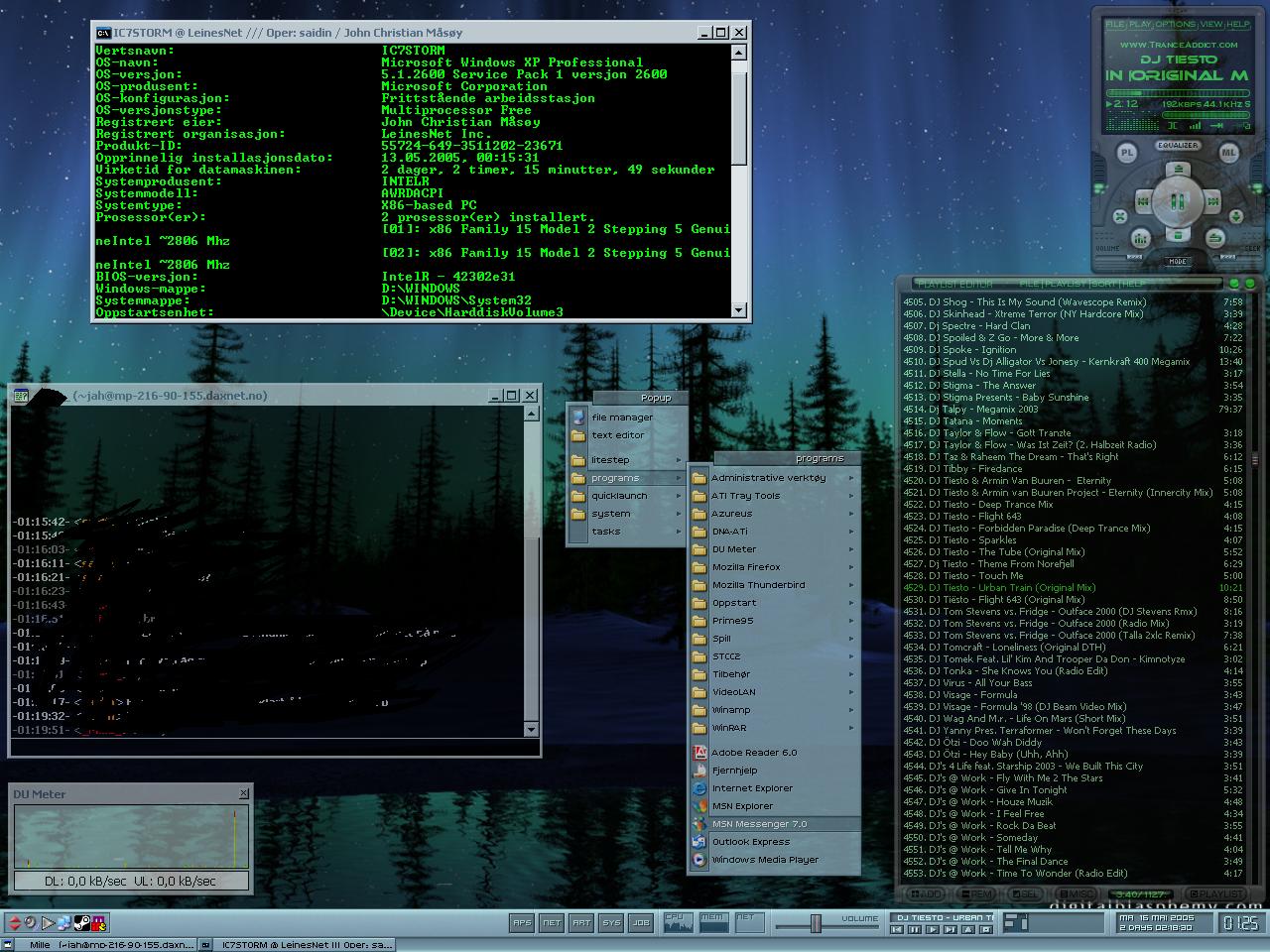The image size is (1270, 952).
Task: Open the Winamp PLAY menu
Action: coord(1140,24)
